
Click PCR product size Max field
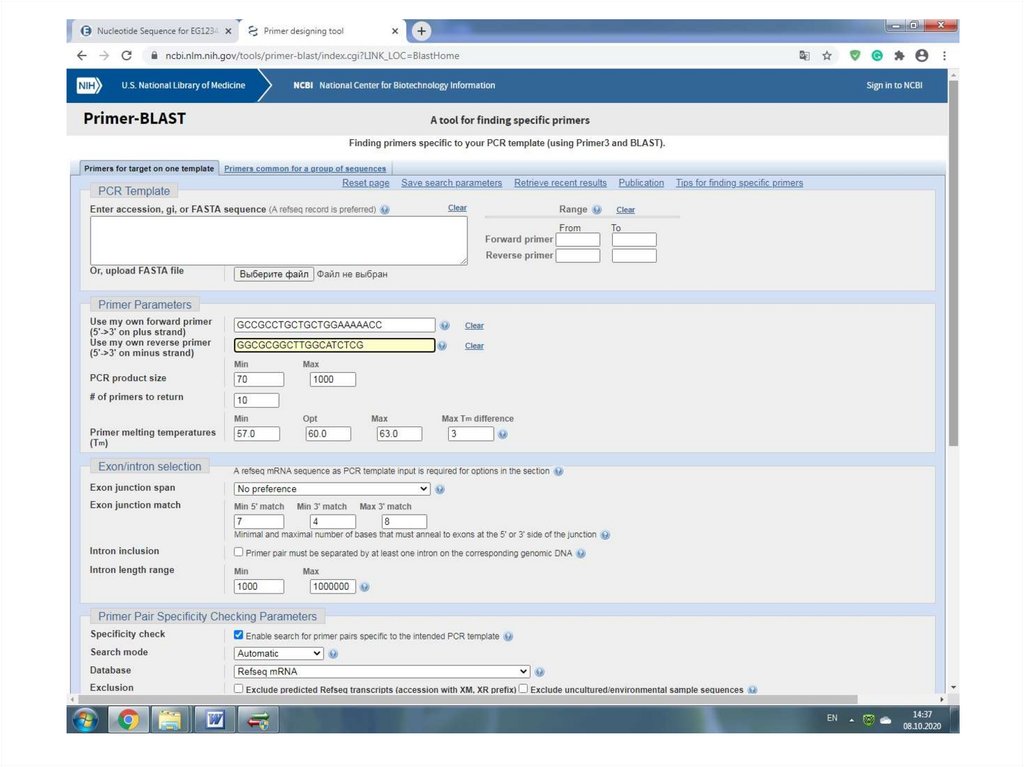coord(332,380)
